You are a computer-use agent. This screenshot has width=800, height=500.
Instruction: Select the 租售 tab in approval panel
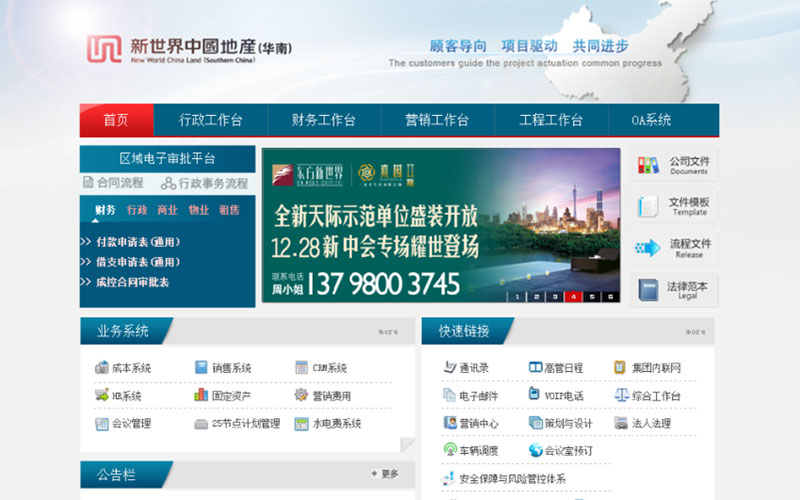[229, 210]
